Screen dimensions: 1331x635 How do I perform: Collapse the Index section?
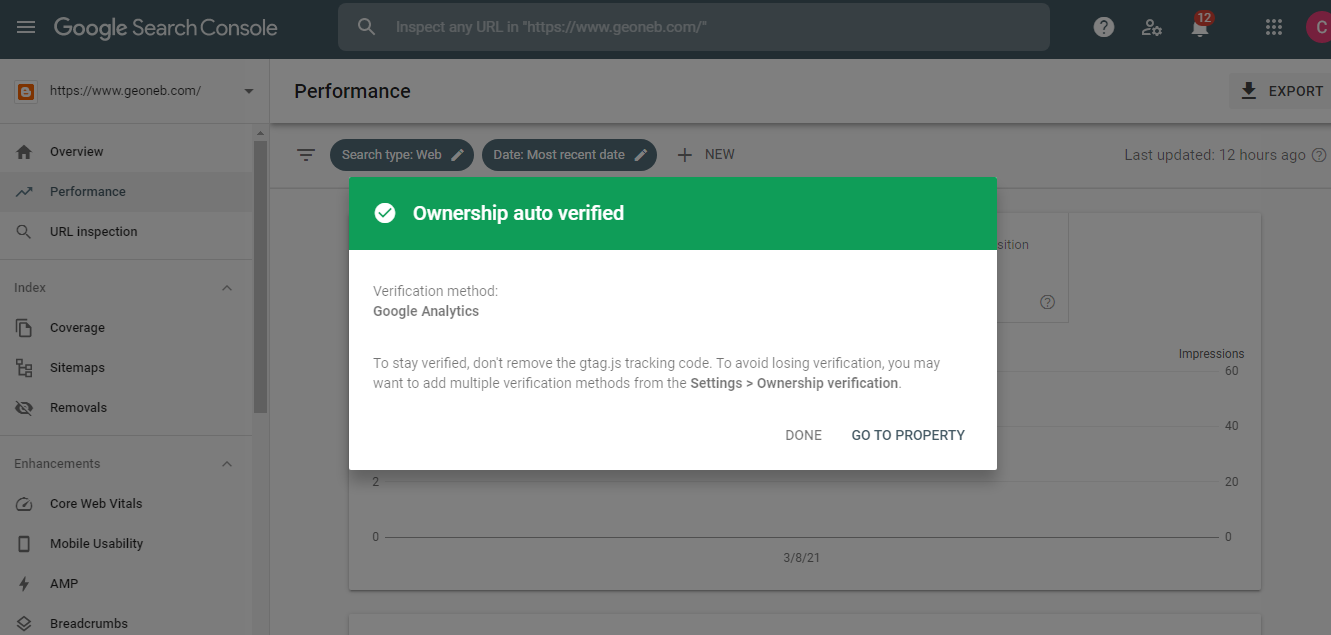pyautogui.click(x=226, y=288)
